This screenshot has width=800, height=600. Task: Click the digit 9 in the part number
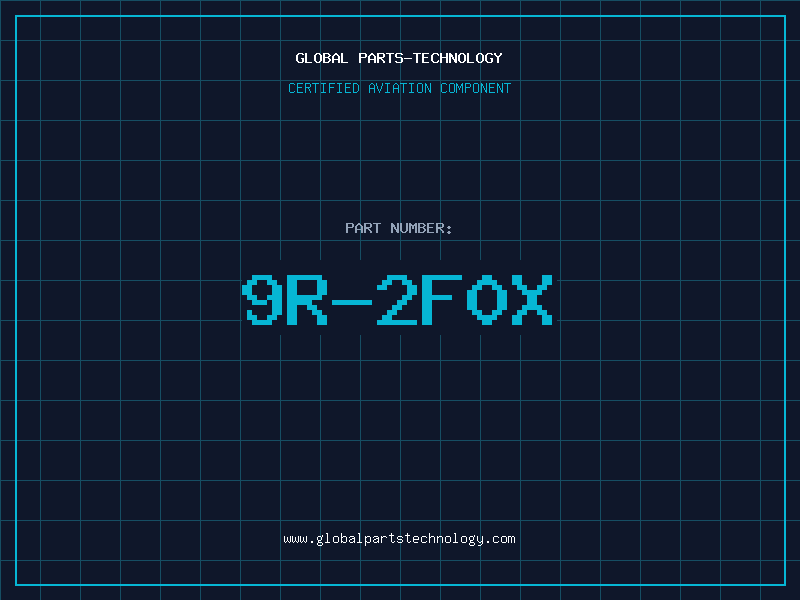(x=263, y=300)
